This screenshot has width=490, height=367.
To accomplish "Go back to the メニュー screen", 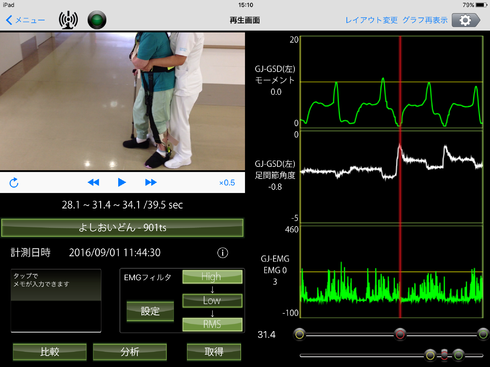I will pyautogui.click(x=25, y=20).
